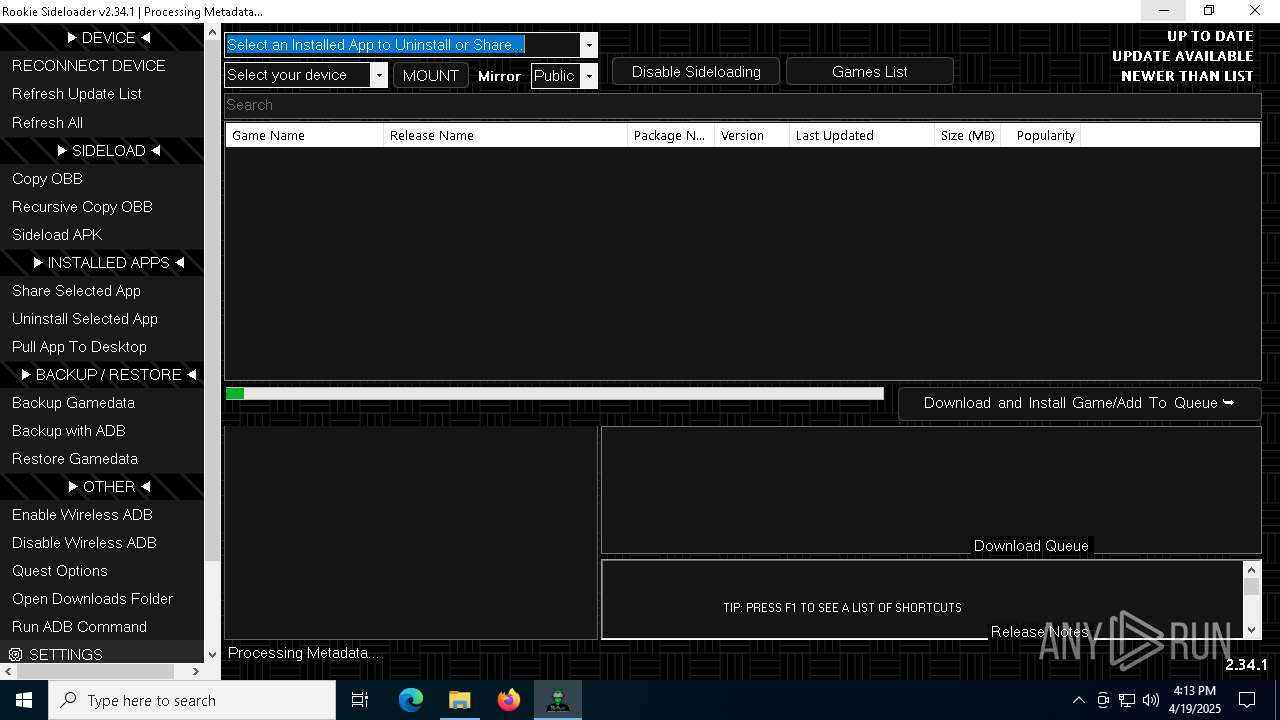Launch Firefox from taskbar
Image resolution: width=1280 pixels, height=720 pixels.
pyautogui.click(x=509, y=700)
